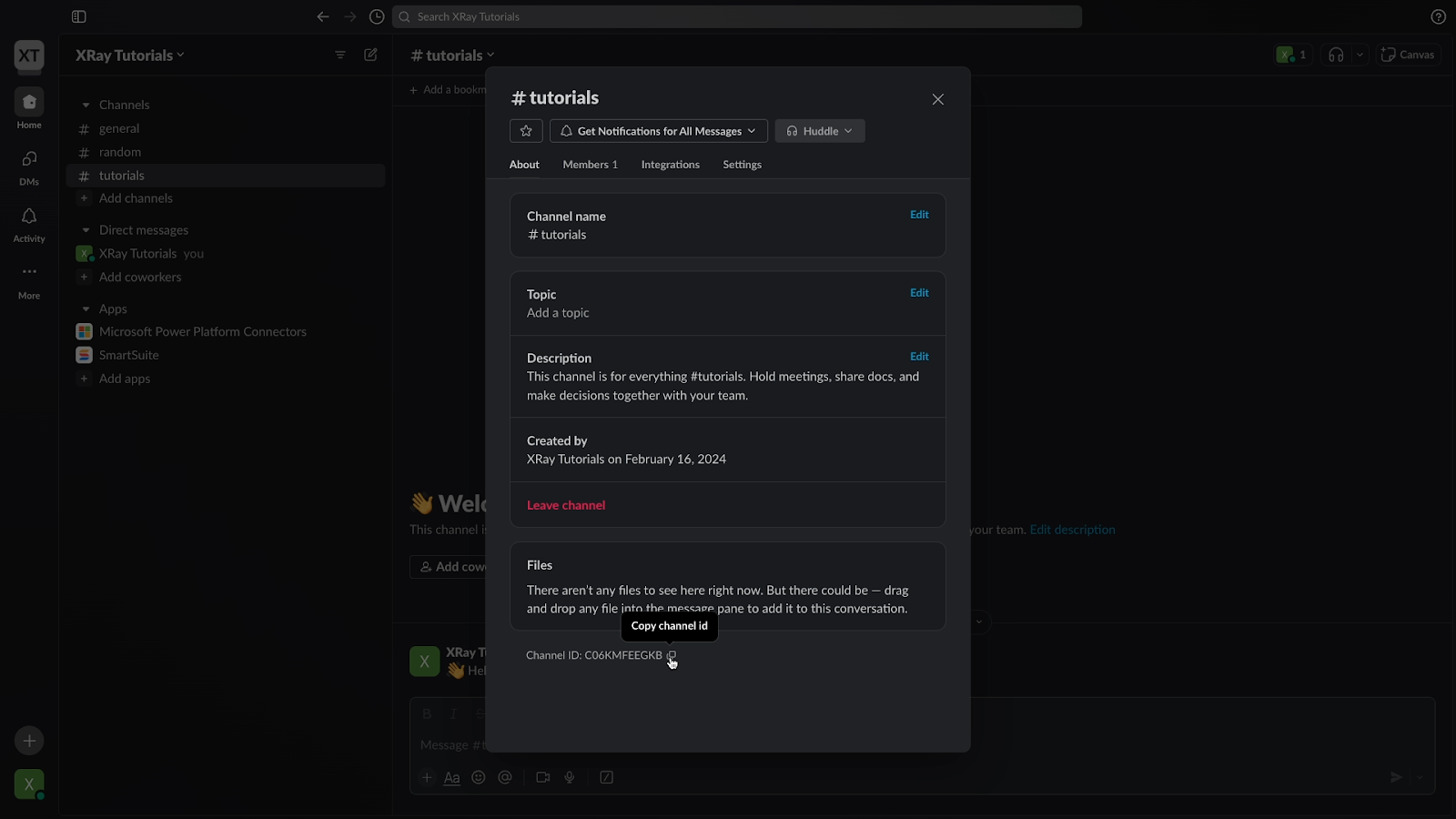Click the plus create button in sidebar
The image size is (1456, 819).
(x=29, y=741)
